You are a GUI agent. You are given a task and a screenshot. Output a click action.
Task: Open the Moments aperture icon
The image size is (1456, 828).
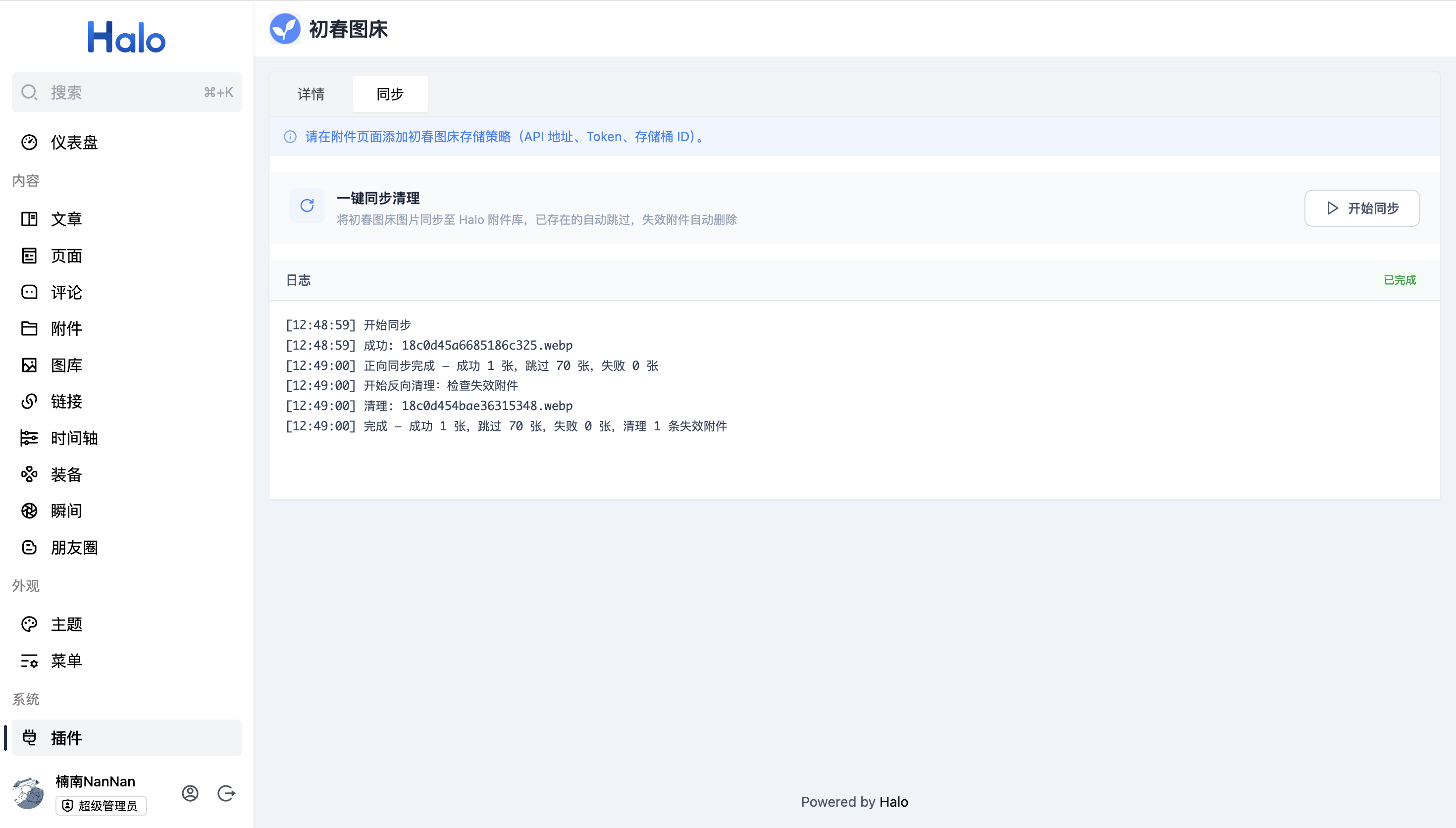29,511
